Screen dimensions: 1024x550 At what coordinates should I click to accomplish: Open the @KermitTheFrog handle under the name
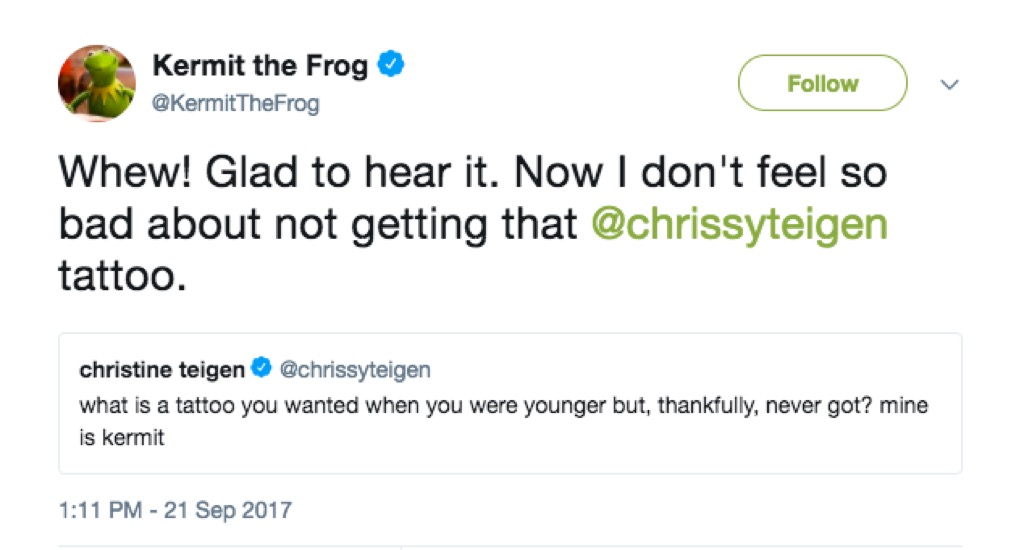[235, 103]
